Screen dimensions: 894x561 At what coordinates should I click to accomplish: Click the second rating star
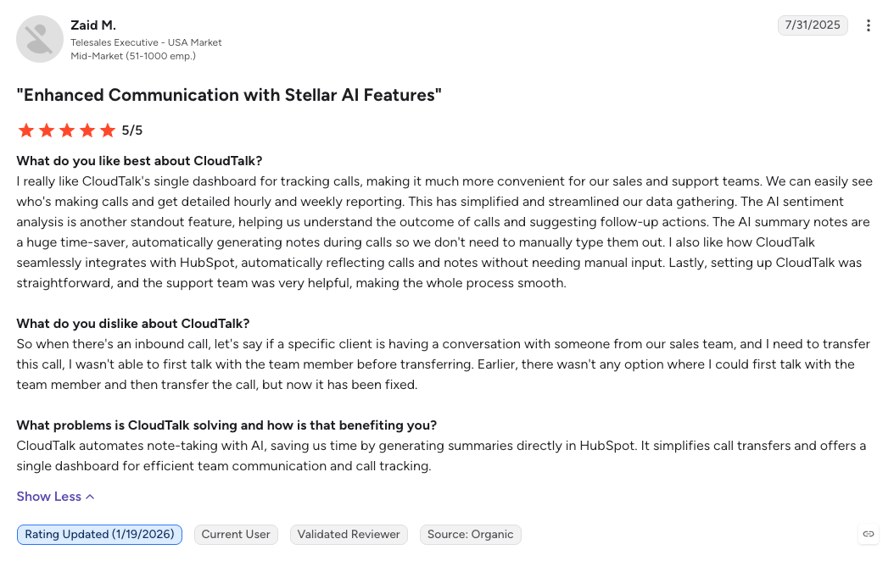tap(47, 131)
